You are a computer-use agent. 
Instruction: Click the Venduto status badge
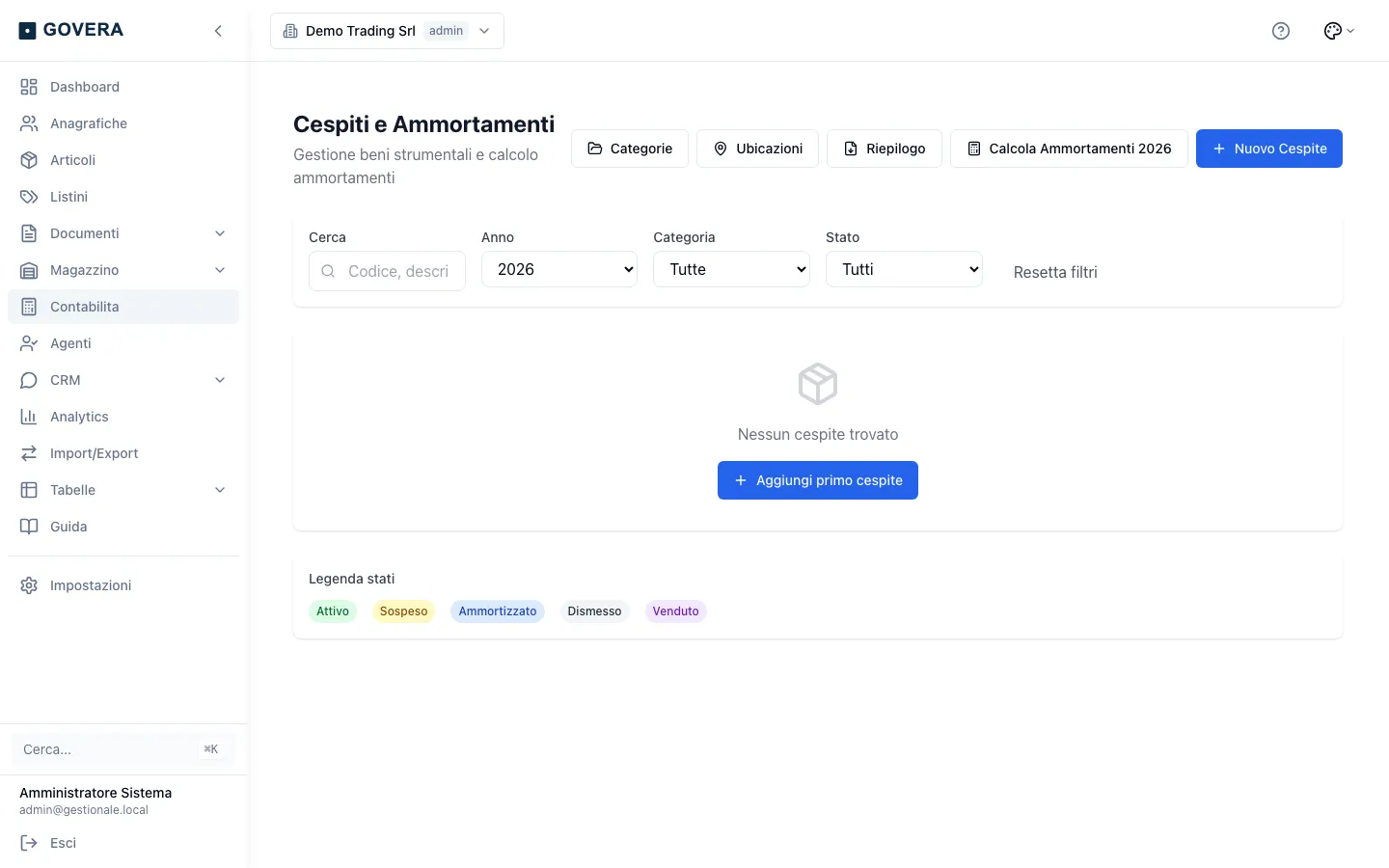coord(675,611)
